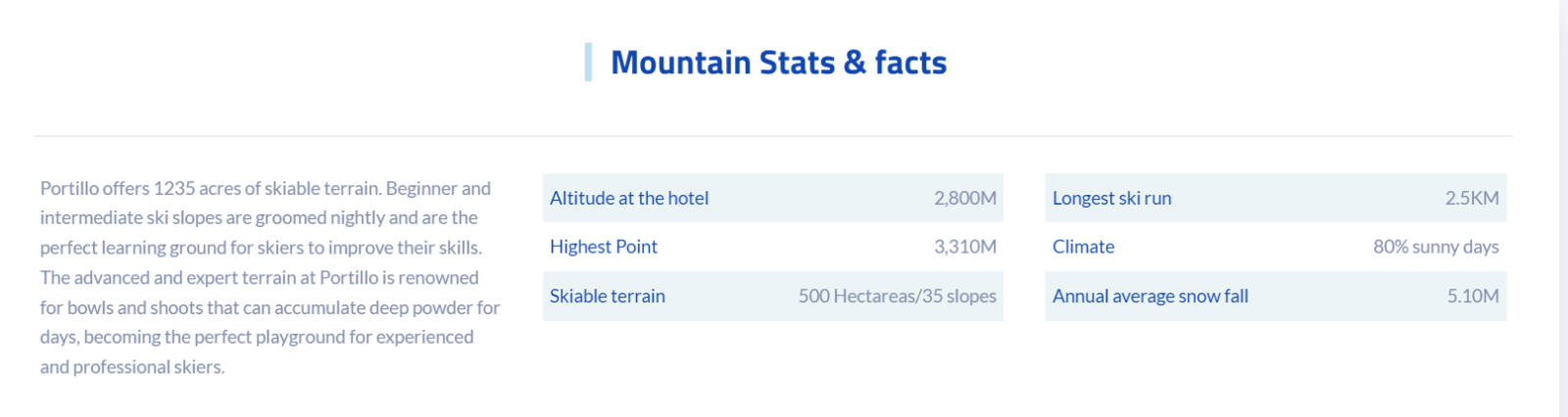Viewport: 1568px width, 417px height.
Task: Click the 2,800M altitude value
Action: 964,198
